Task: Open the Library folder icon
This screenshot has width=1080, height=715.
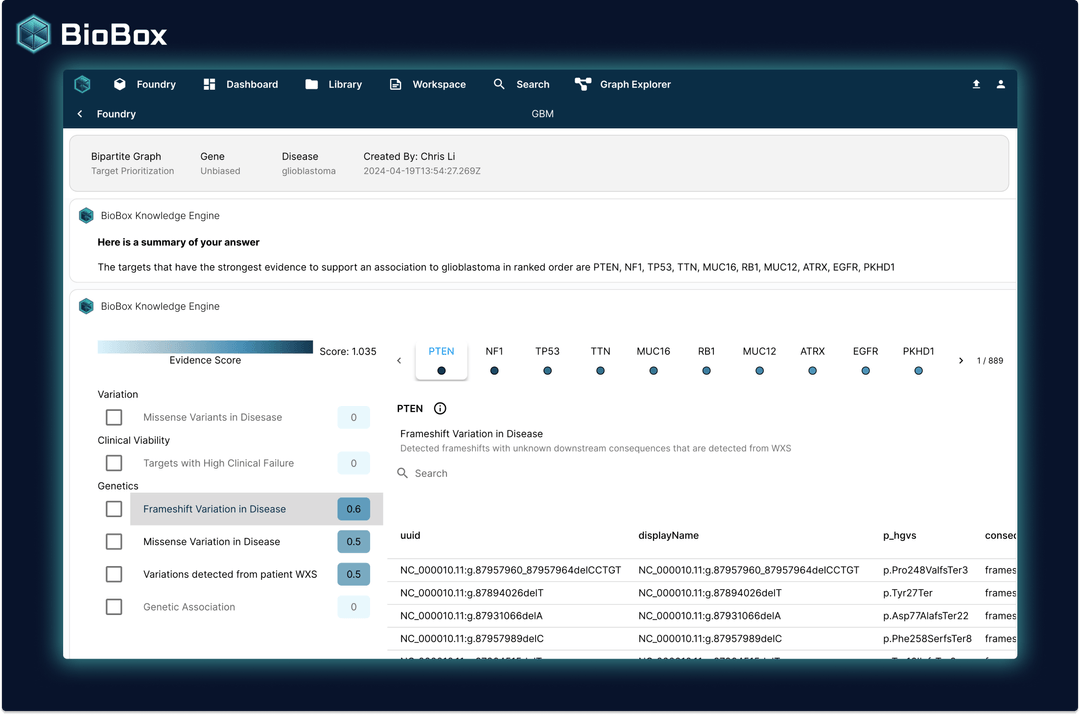Action: click(311, 84)
